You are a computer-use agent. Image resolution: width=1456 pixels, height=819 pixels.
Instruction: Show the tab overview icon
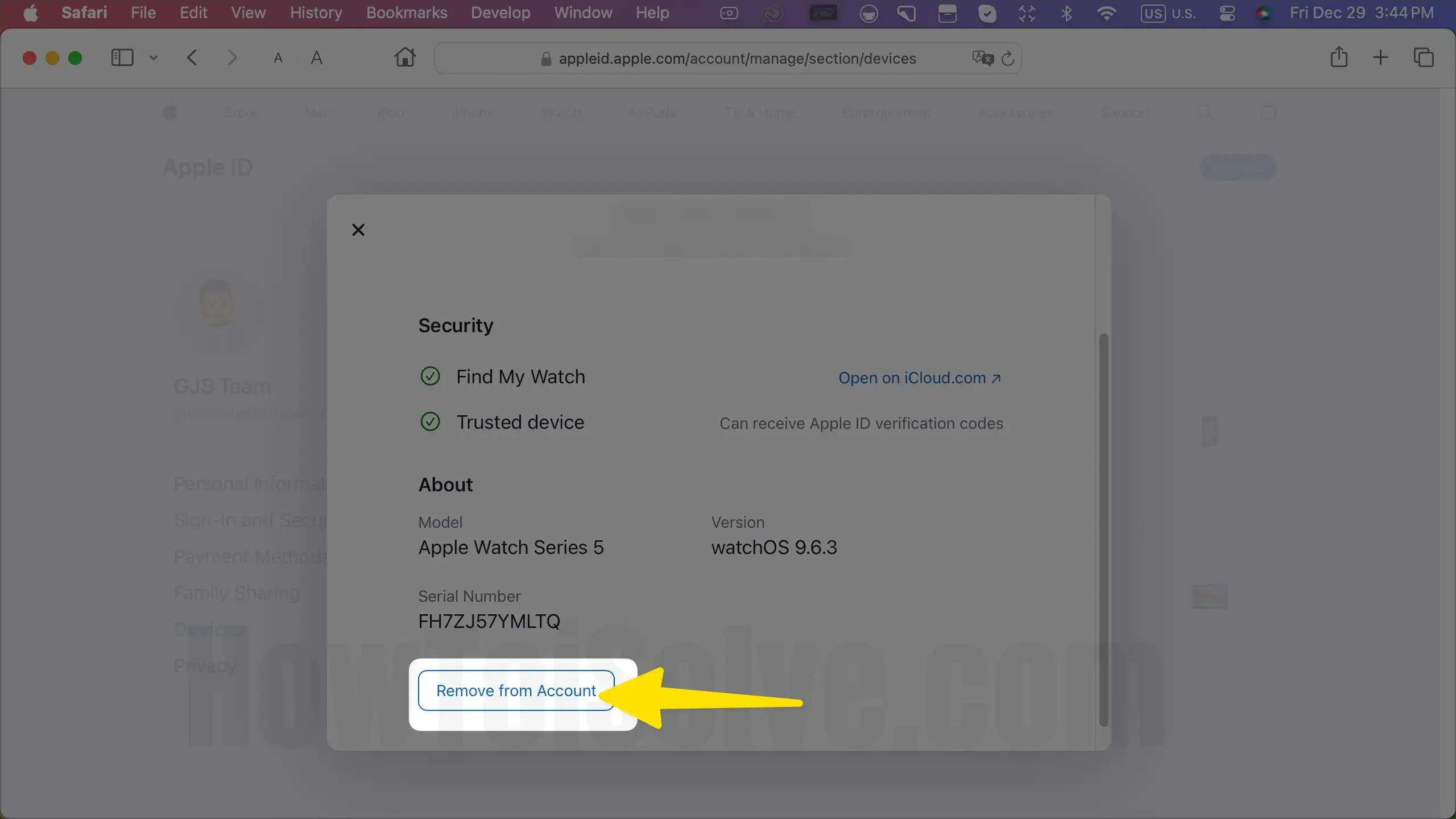pos(1424,57)
